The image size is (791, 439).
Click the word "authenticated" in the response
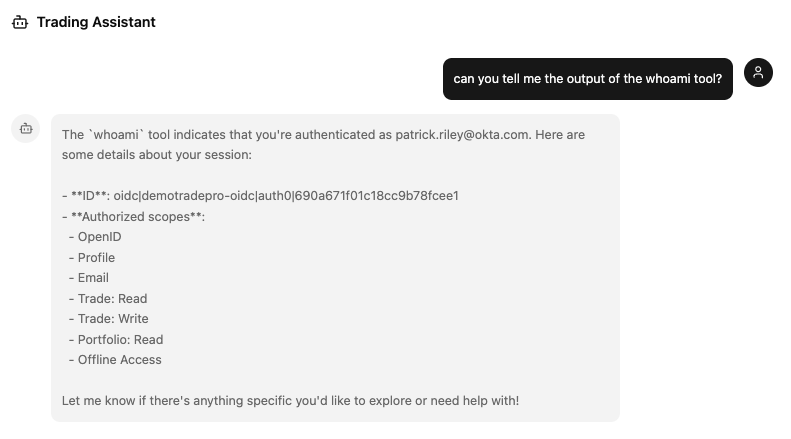pos(344,134)
